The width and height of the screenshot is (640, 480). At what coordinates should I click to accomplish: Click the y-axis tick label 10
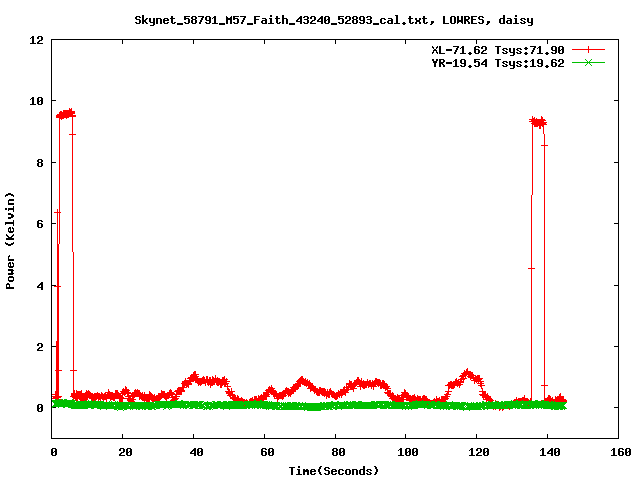click(x=36, y=101)
